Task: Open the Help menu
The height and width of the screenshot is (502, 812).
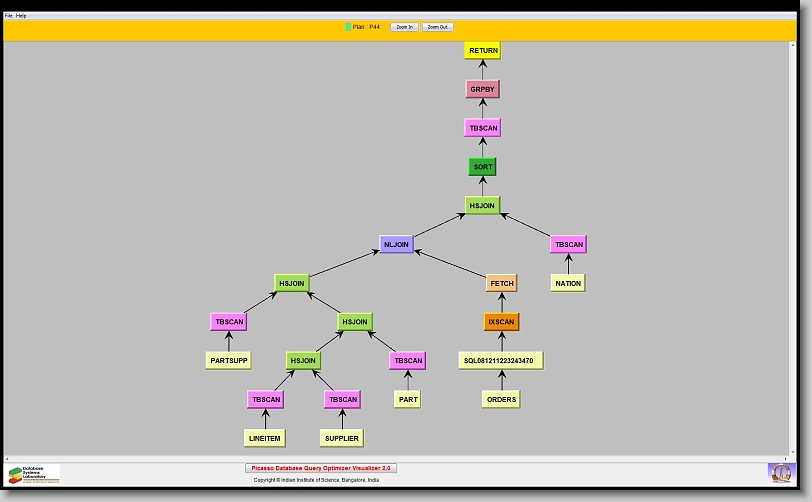Action: click(x=21, y=16)
